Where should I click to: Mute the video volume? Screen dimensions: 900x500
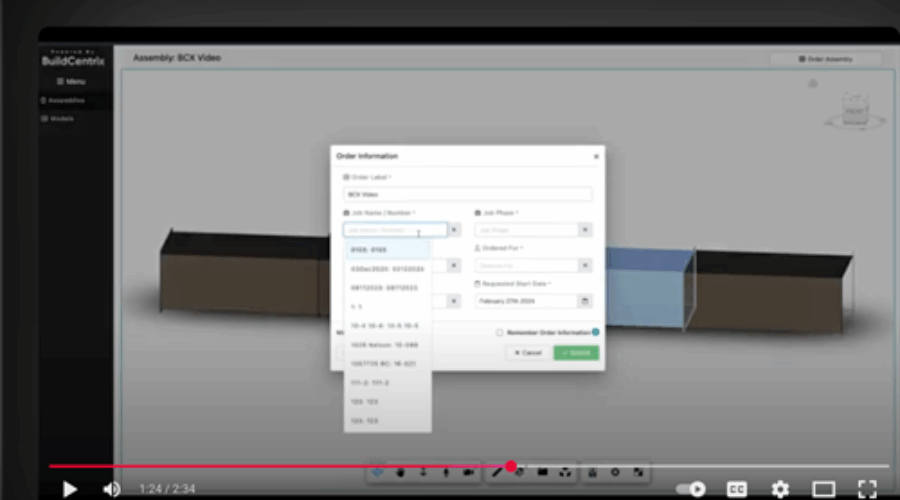pyautogui.click(x=111, y=489)
